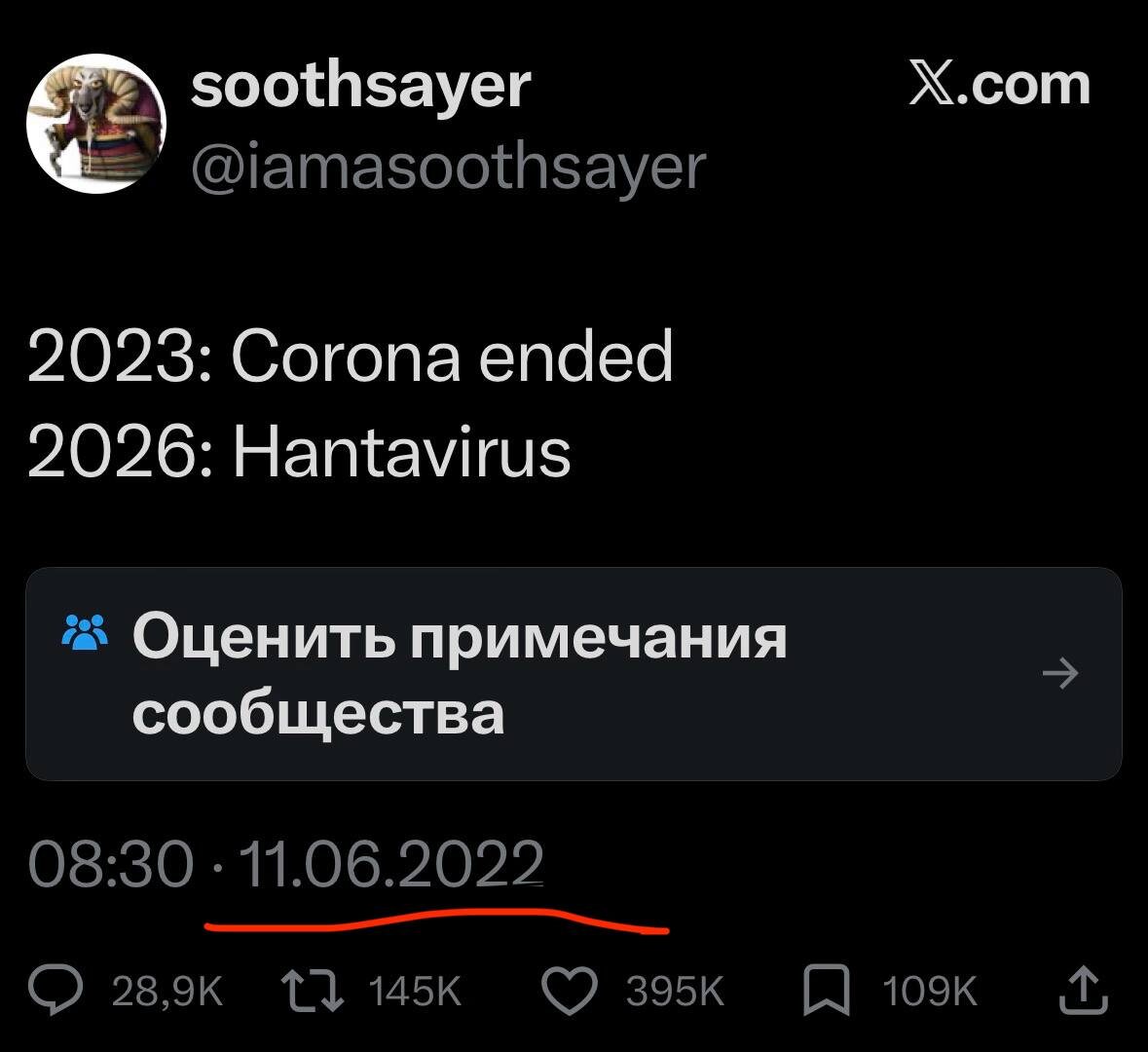The image size is (1148, 1052).
Task: Click the soothsayer display name
Action: pos(360,88)
